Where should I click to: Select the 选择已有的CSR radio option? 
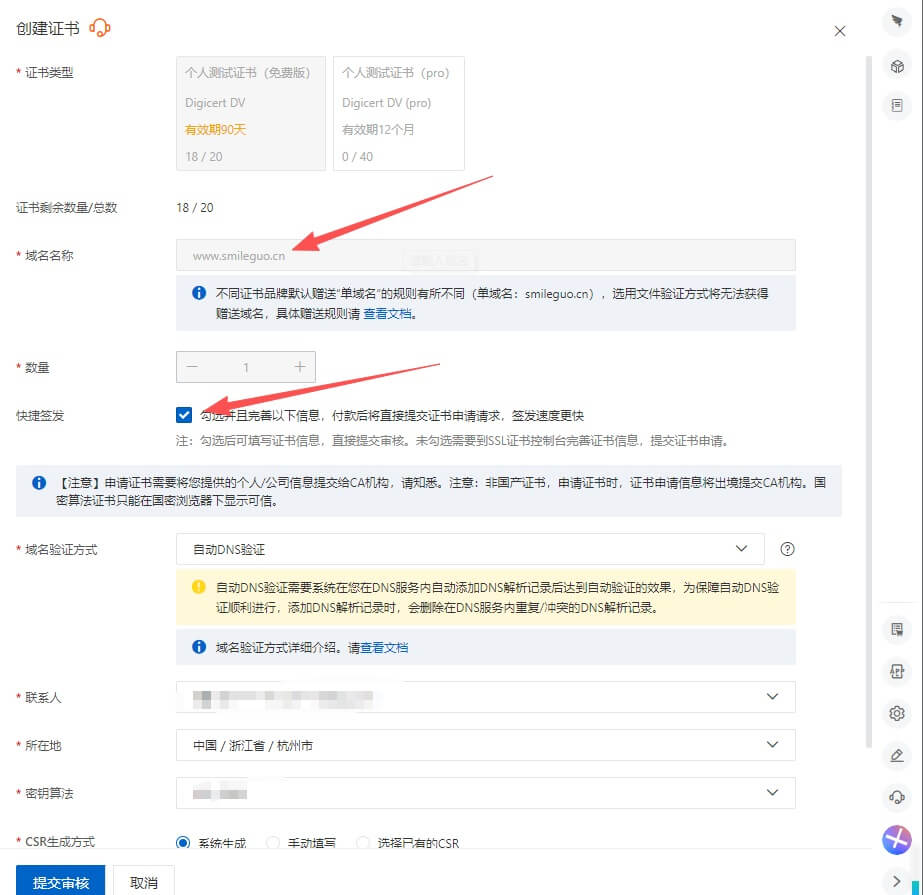point(363,843)
